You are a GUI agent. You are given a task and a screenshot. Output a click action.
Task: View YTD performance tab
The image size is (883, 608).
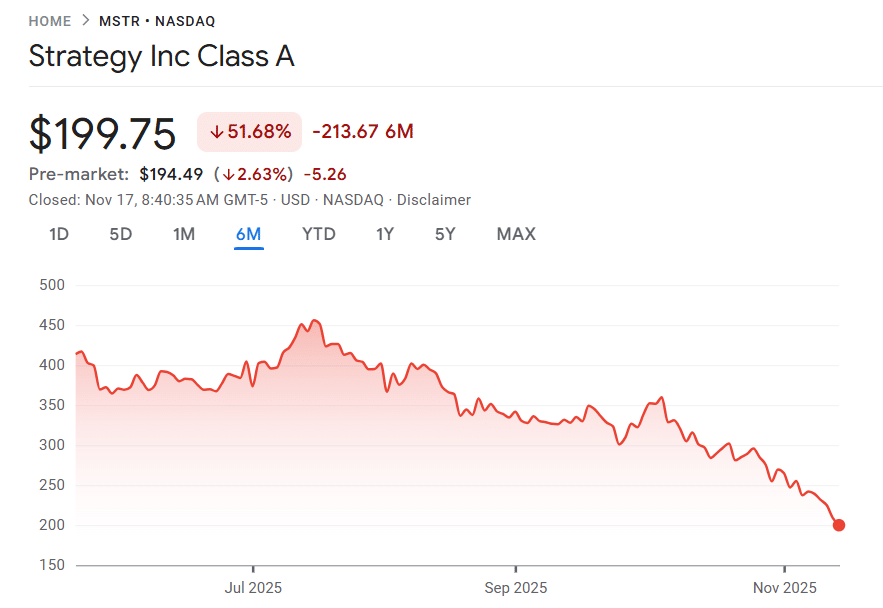click(318, 233)
